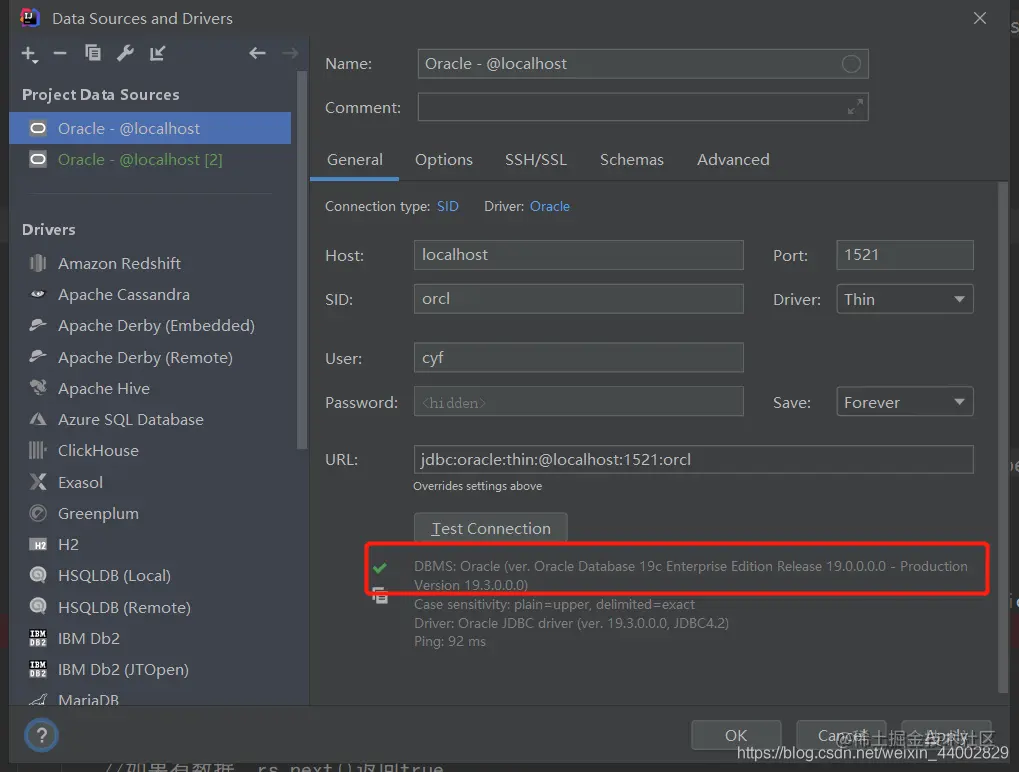
Task: Navigate forward with right arrow
Action: (x=290, y=53)
